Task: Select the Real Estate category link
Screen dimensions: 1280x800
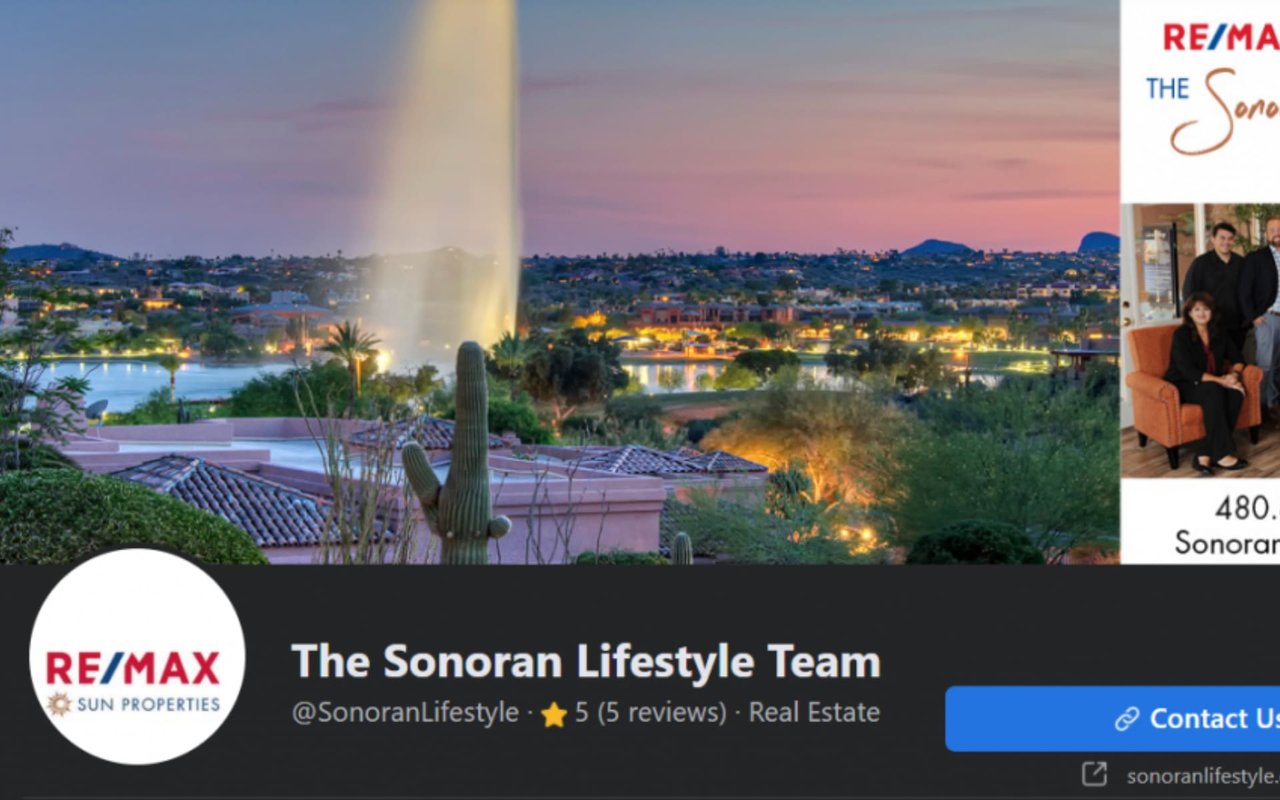Action: point(814,713)
